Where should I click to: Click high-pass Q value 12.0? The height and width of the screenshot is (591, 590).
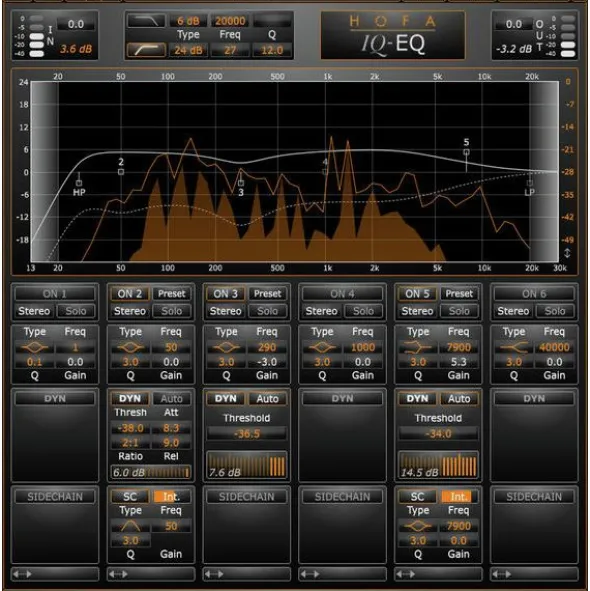[272, 50]
